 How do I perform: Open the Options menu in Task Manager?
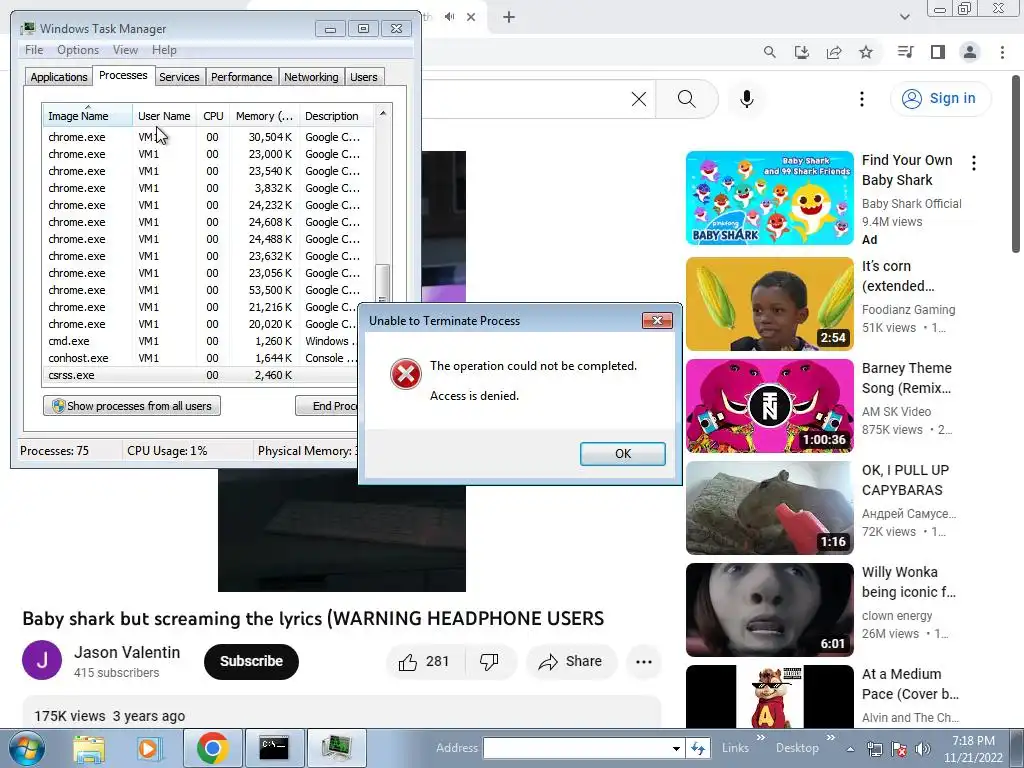[x=78, y=50]
